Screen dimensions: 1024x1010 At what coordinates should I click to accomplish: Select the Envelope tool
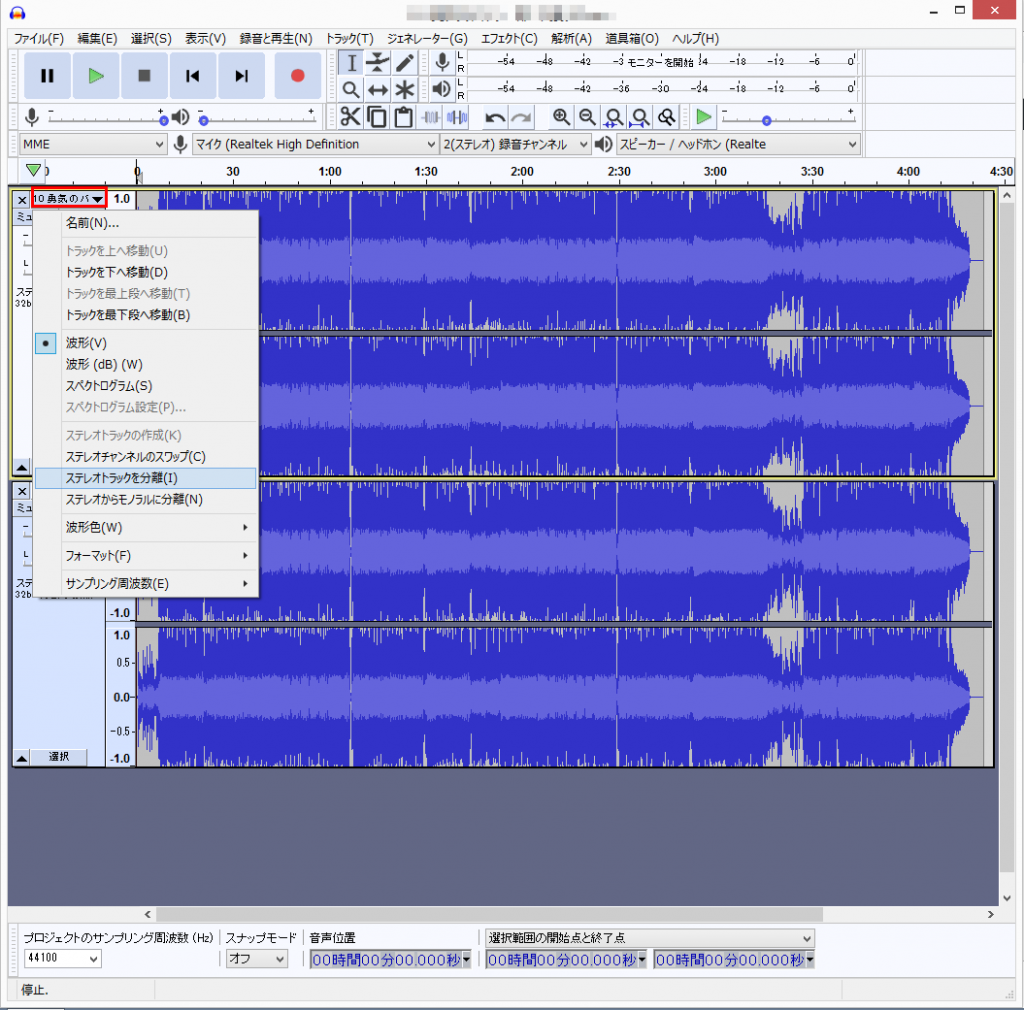(x=377, y=62)
